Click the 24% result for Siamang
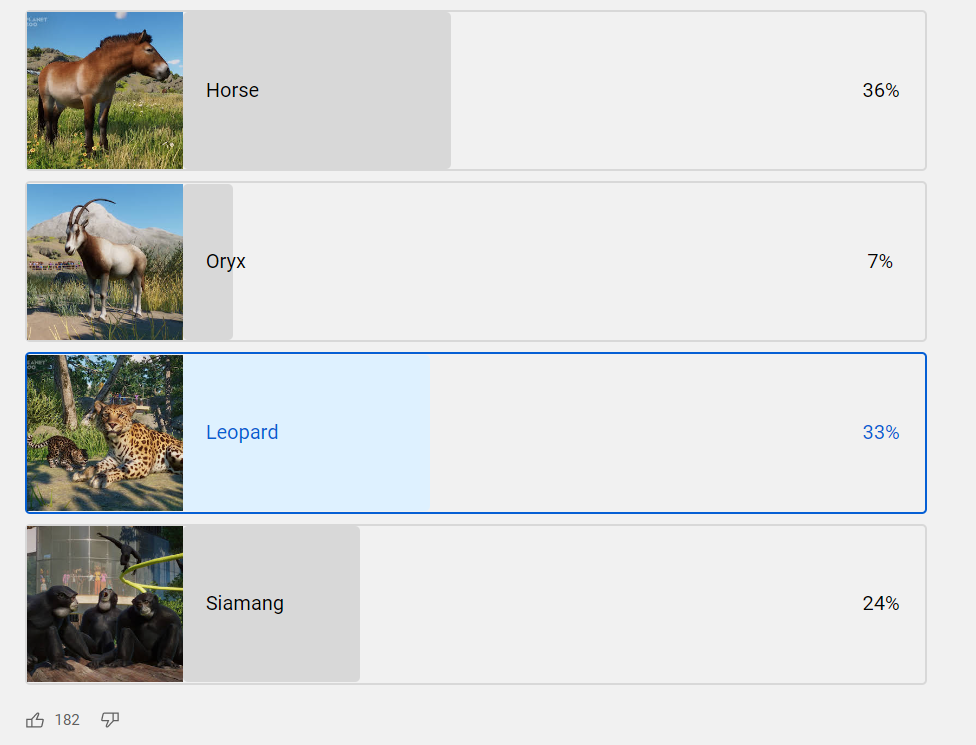The width and height of the screenshot is (976, 745). 881,604
